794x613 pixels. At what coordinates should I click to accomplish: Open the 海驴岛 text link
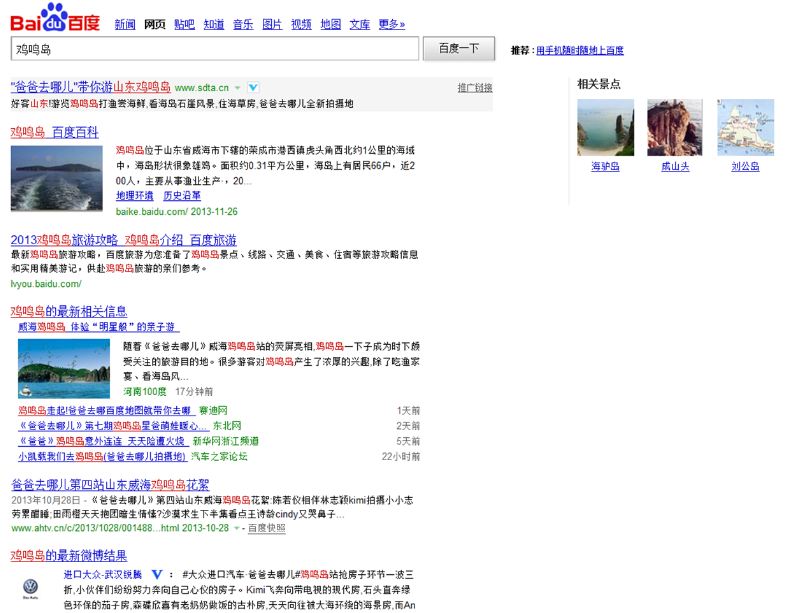(x=606, y=166)
